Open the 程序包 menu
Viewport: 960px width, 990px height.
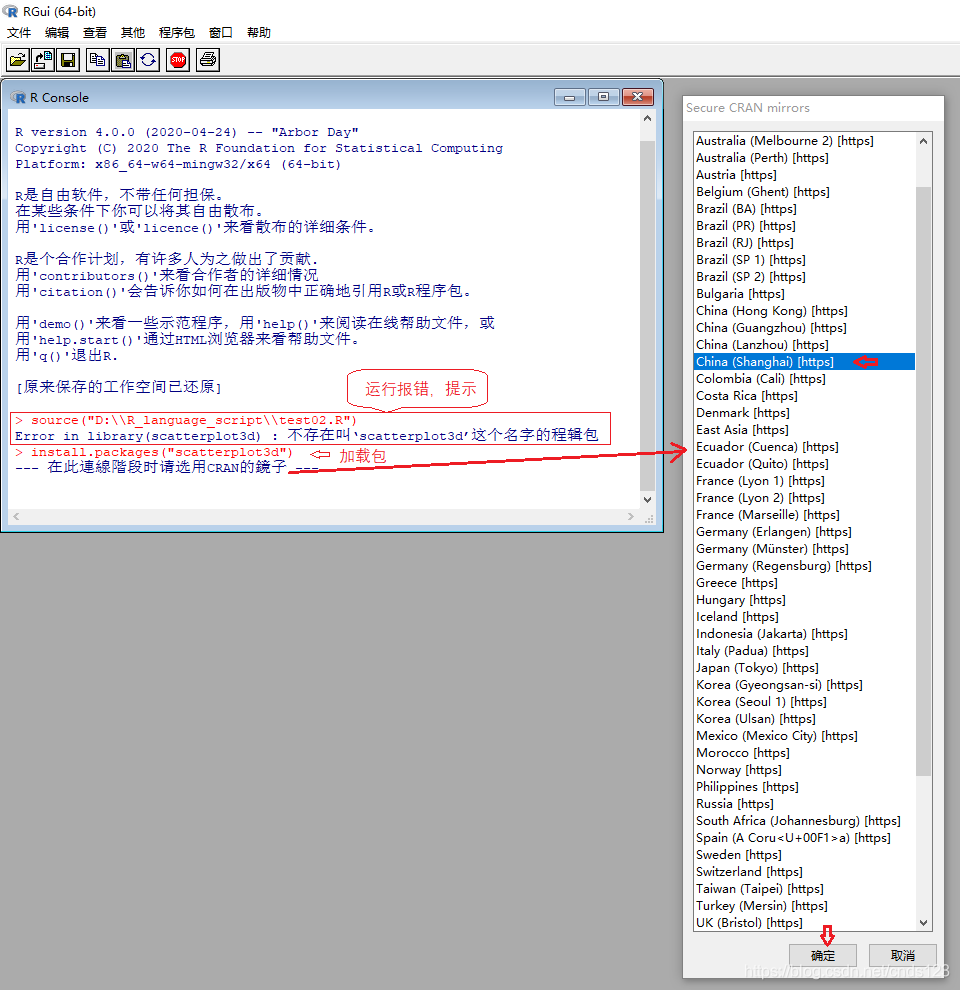[176, 32]
